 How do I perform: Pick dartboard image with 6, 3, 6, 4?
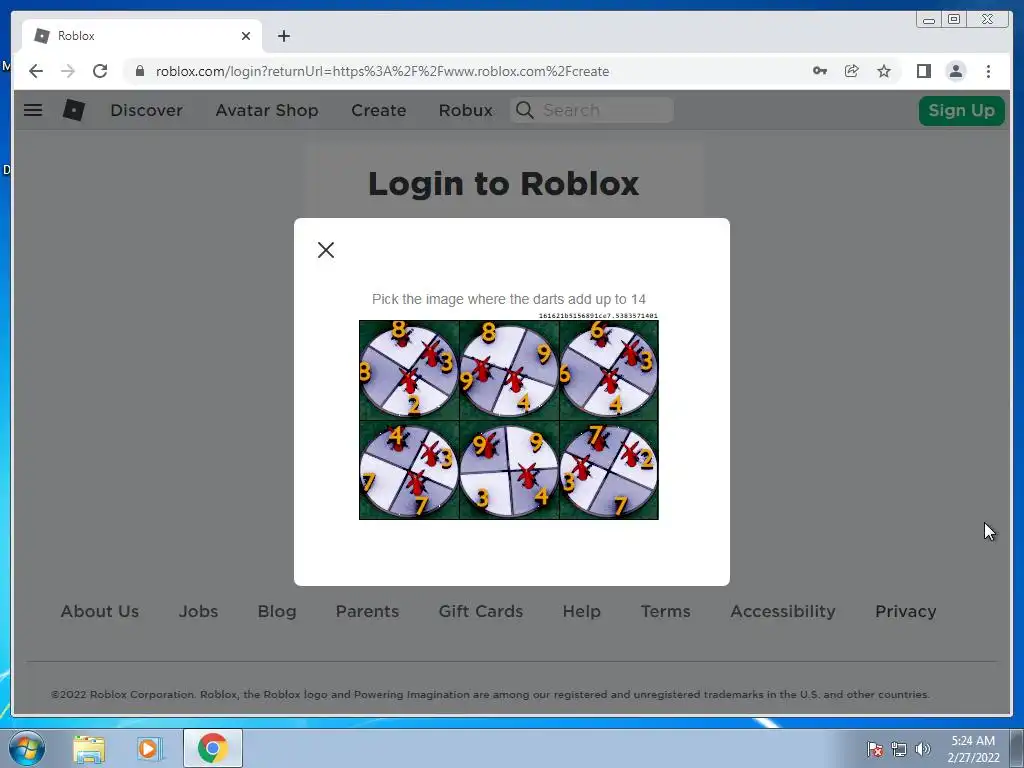click(609, 370)
